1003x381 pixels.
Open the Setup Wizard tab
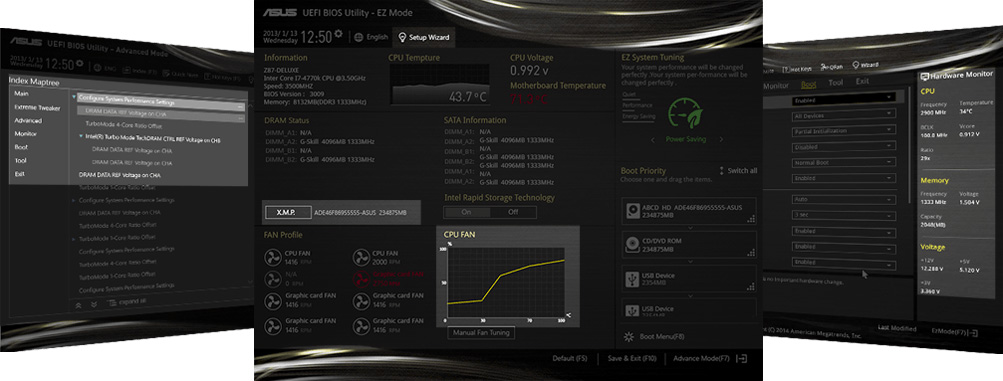[x=423, y=37]
